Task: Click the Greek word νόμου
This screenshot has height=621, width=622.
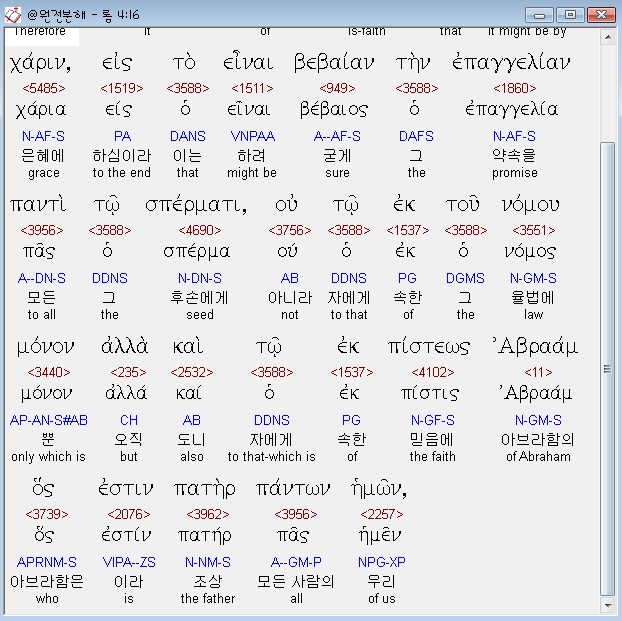Action: 531,205
